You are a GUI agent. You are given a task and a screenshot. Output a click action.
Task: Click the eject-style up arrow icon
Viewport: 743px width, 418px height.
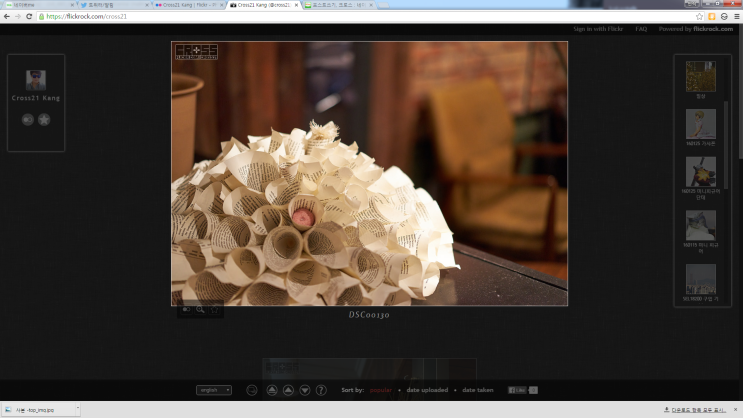272,390
